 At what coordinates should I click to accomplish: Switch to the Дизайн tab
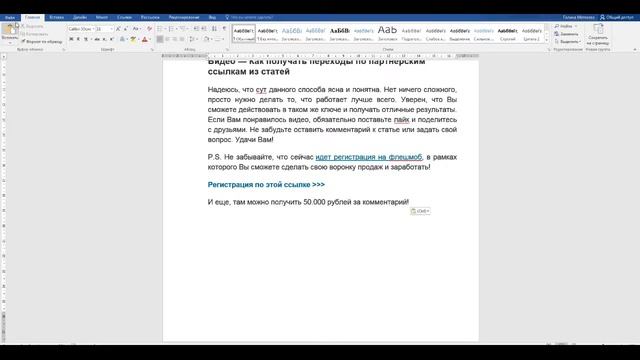(x=80, y=18)
